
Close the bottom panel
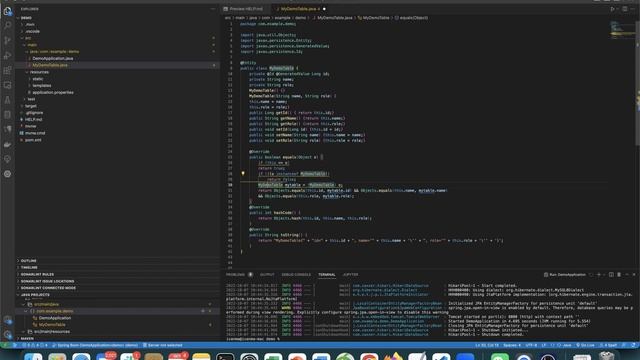tap(634, 275)
